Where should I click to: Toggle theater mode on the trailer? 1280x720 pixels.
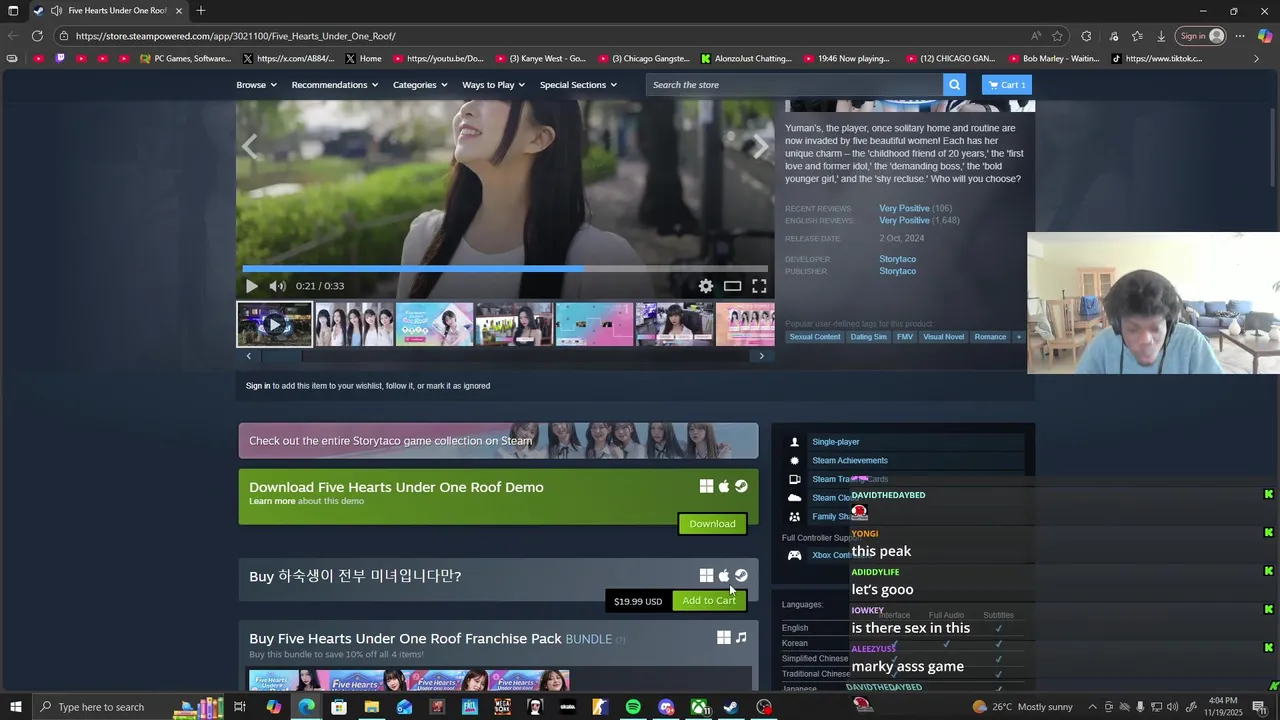click(732, 286)
